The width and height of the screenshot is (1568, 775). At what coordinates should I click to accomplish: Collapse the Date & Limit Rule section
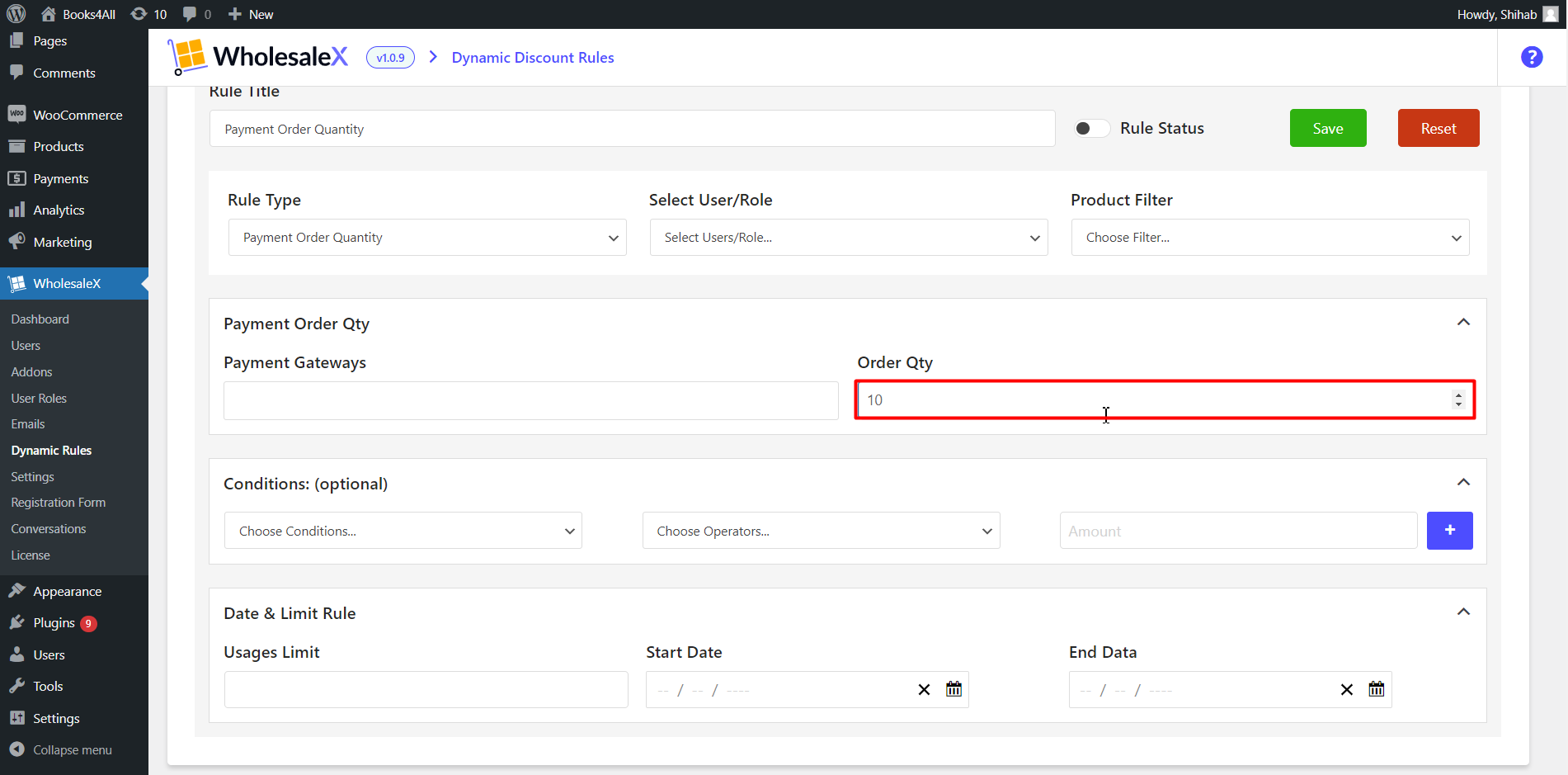coord(1463,612)
